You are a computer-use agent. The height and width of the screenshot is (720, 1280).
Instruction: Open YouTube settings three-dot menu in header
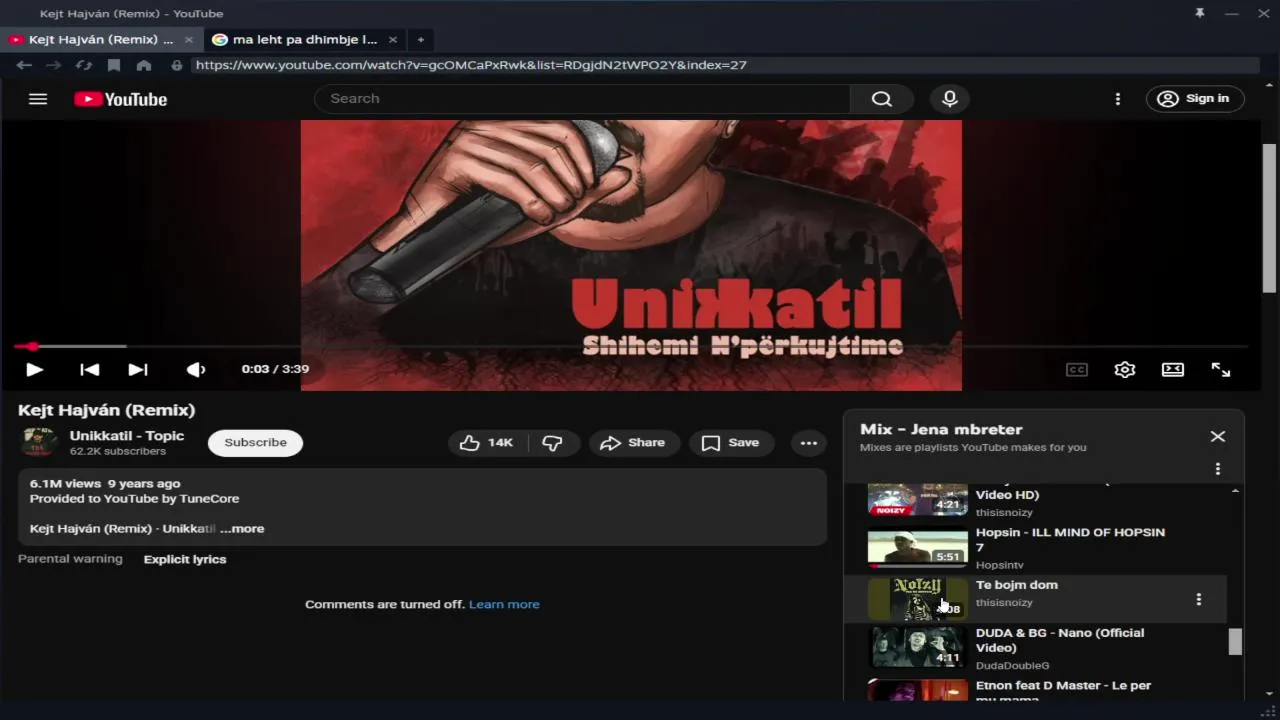(1118, 99)
